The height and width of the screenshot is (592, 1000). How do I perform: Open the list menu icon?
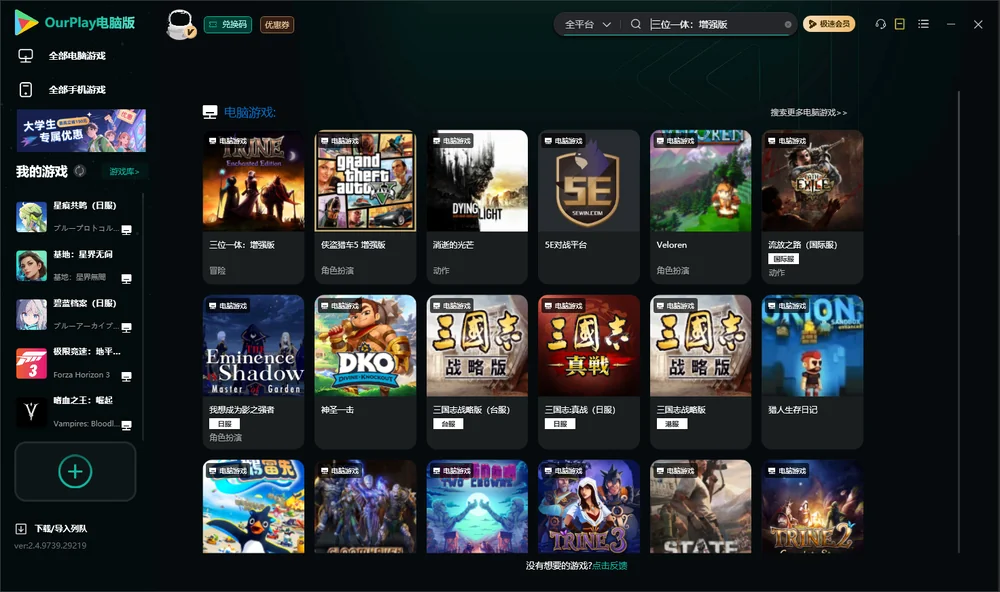(923, 24)
